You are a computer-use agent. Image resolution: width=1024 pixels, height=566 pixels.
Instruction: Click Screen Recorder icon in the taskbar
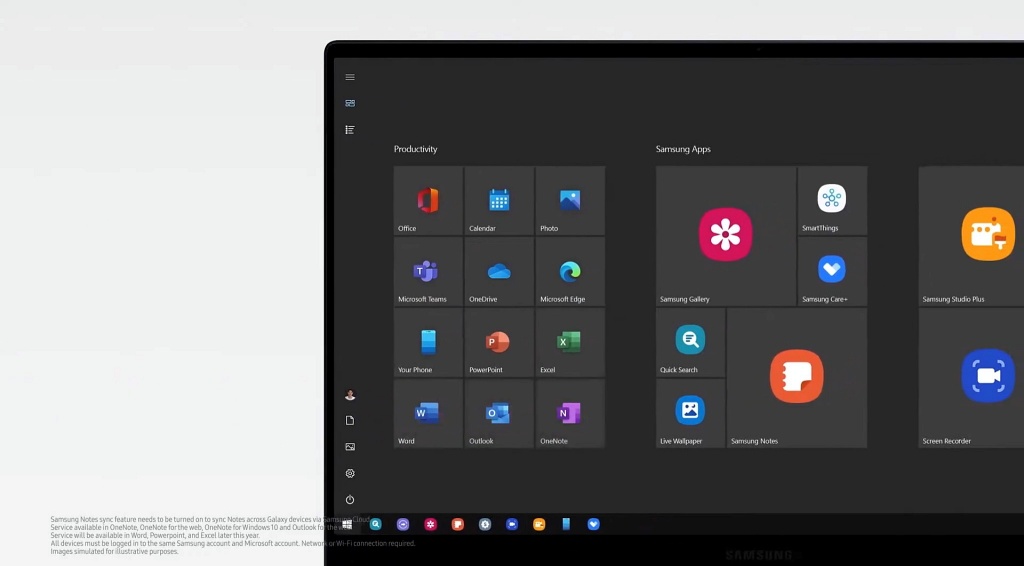[x=512, y=524]
